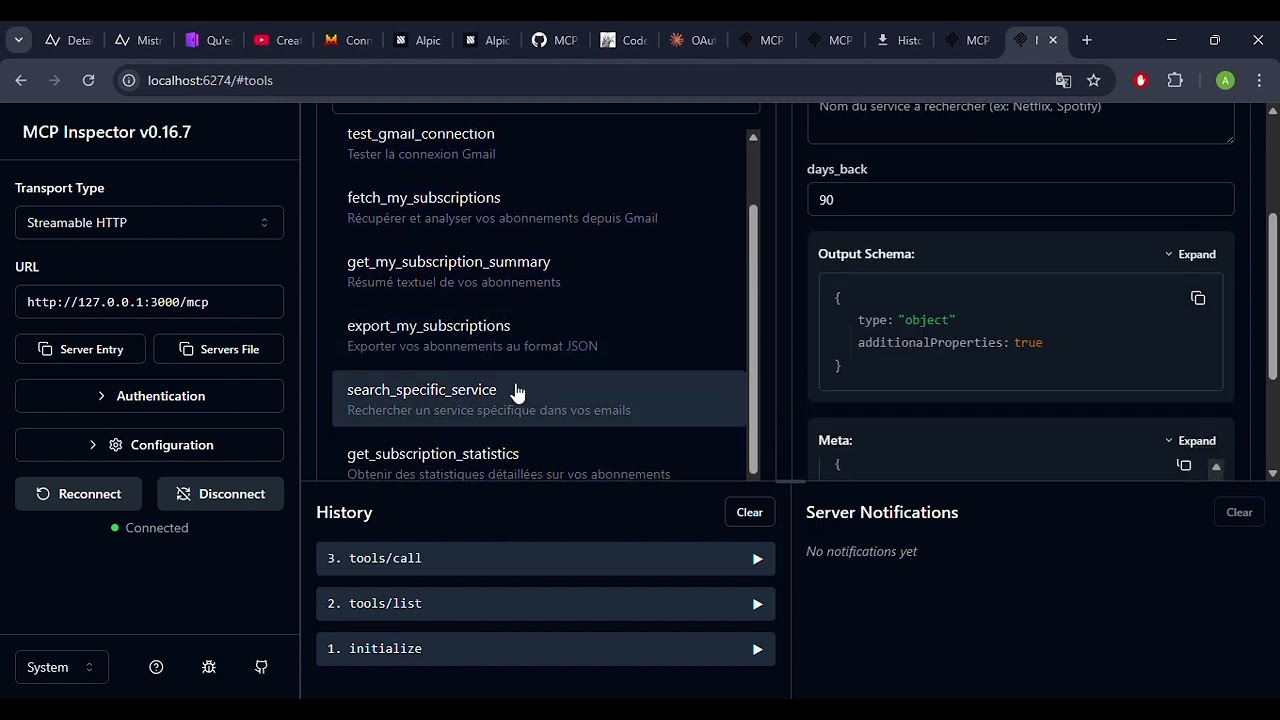Click the browser address bar
The image size is (1280, 720).
(x=590, y=80)
